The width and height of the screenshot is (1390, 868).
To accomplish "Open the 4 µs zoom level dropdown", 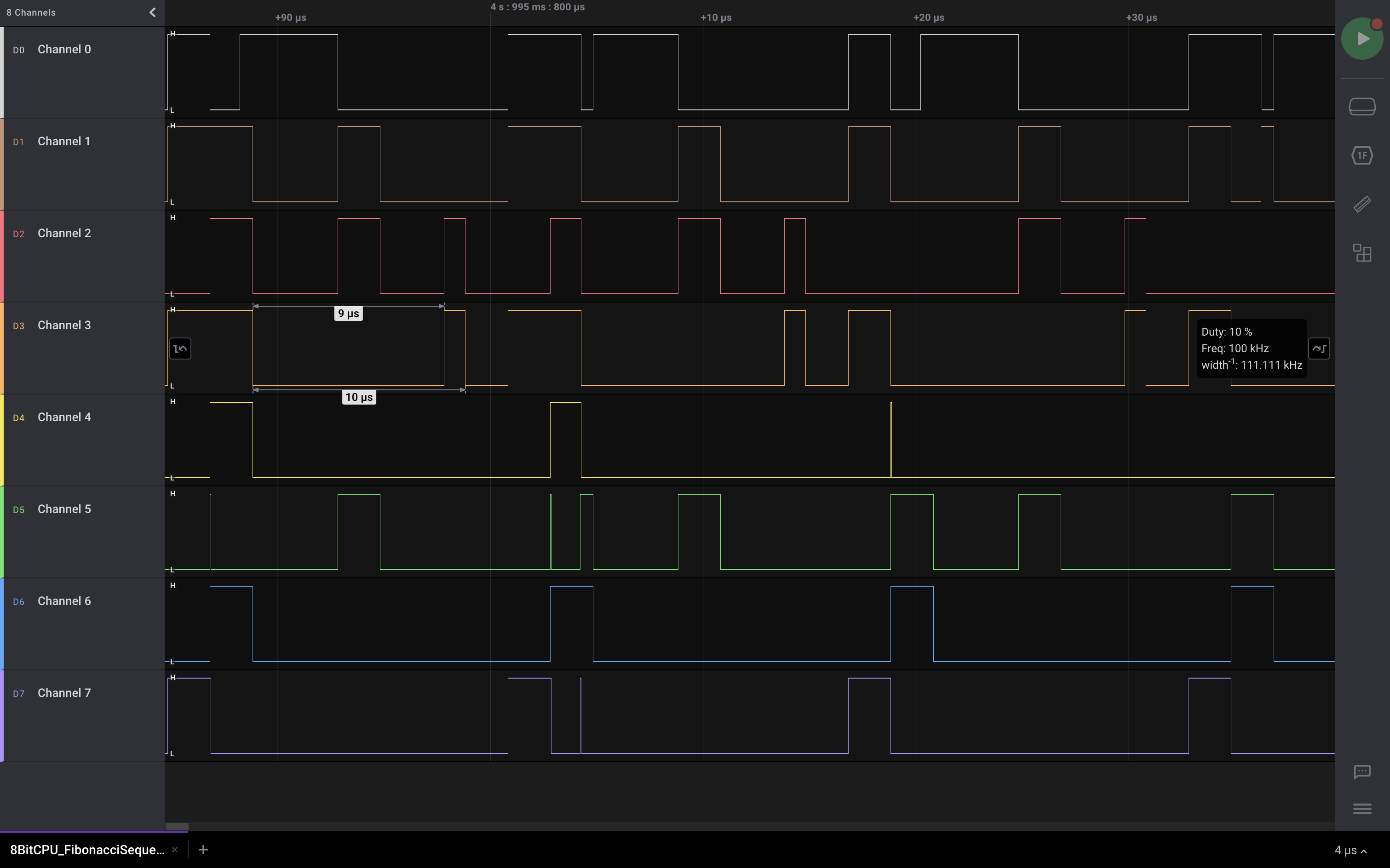I will tap(1350, 850).
